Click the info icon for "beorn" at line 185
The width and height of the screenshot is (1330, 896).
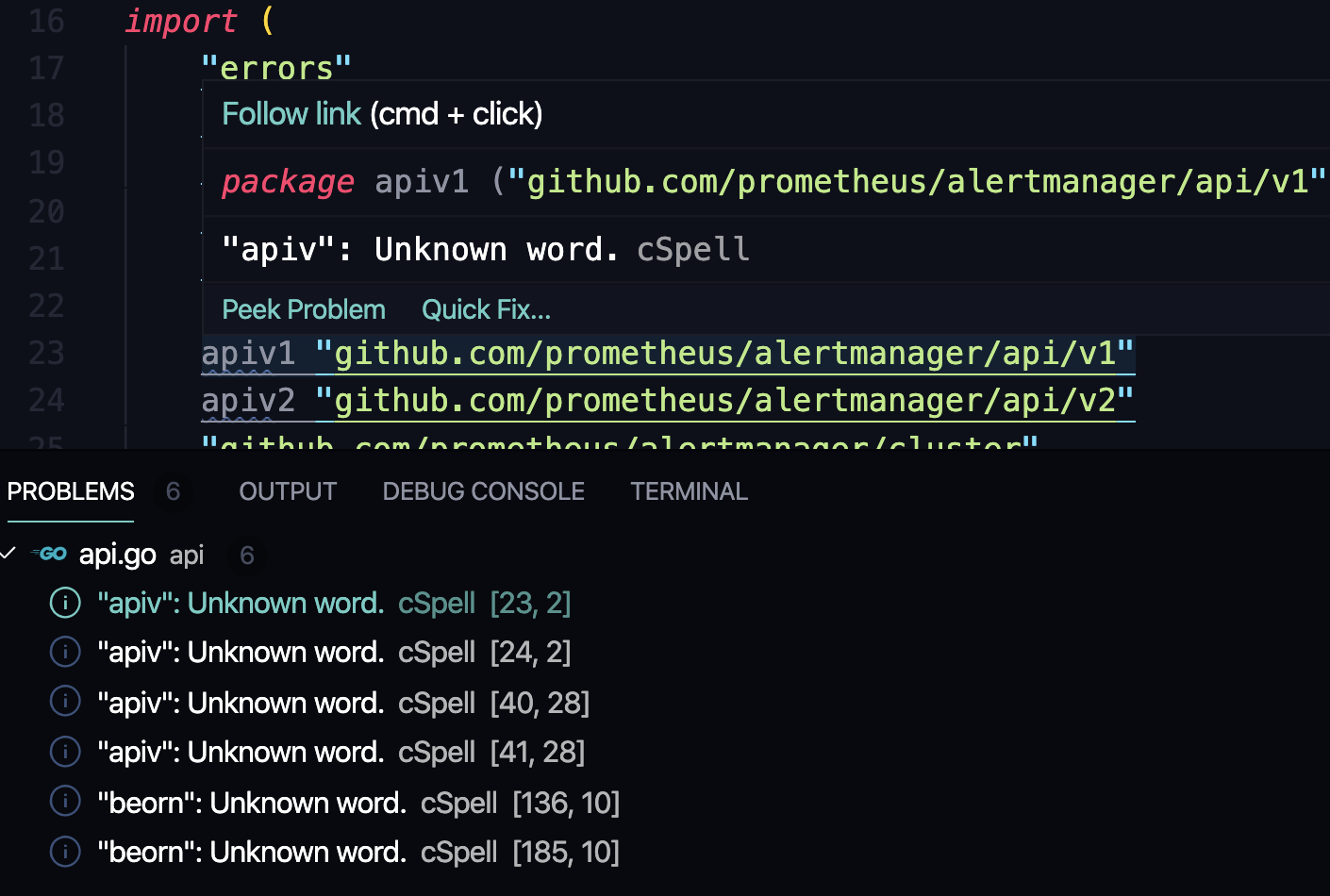[64, 851]
